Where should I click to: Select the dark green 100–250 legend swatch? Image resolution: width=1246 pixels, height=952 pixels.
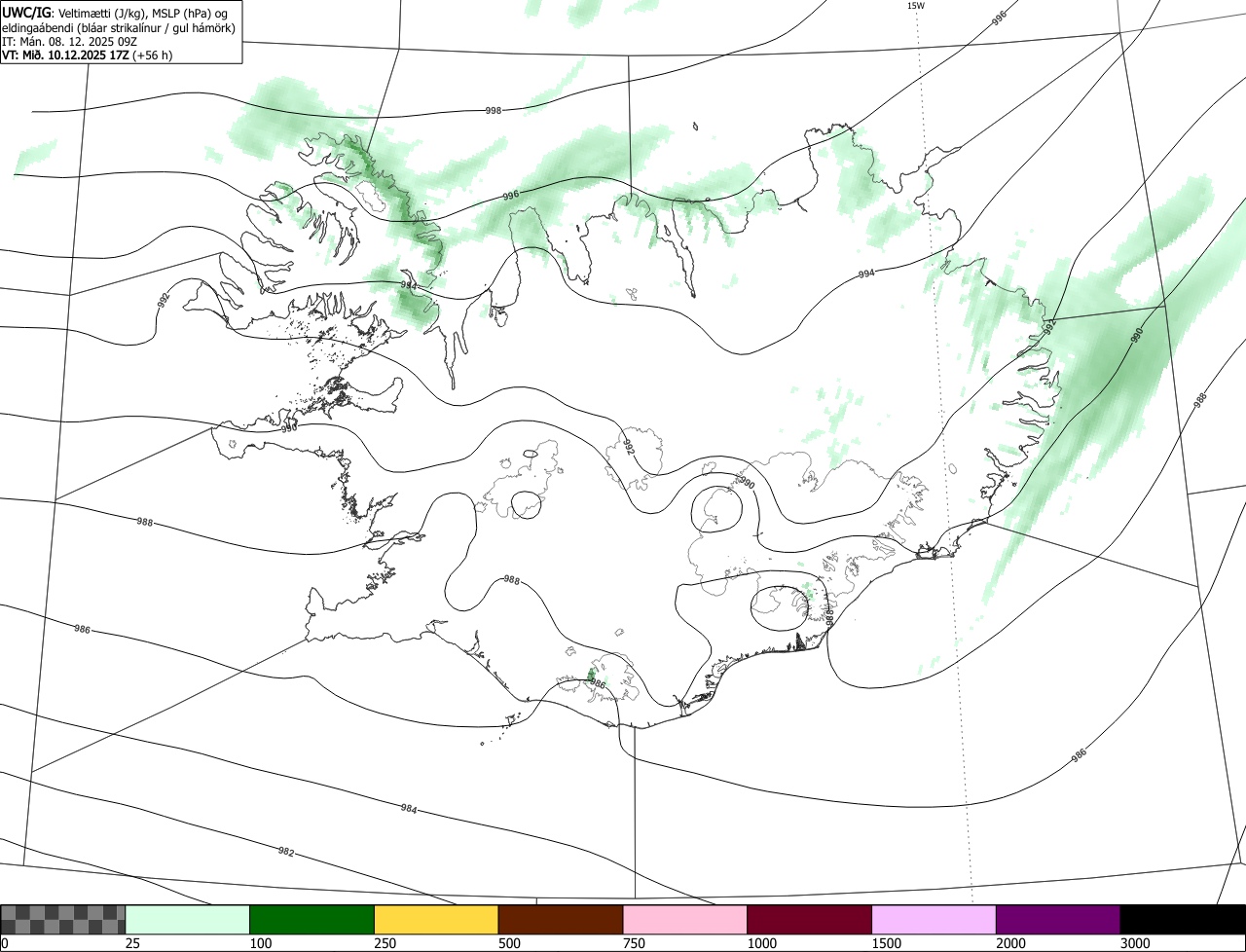[x=312, y=920]
